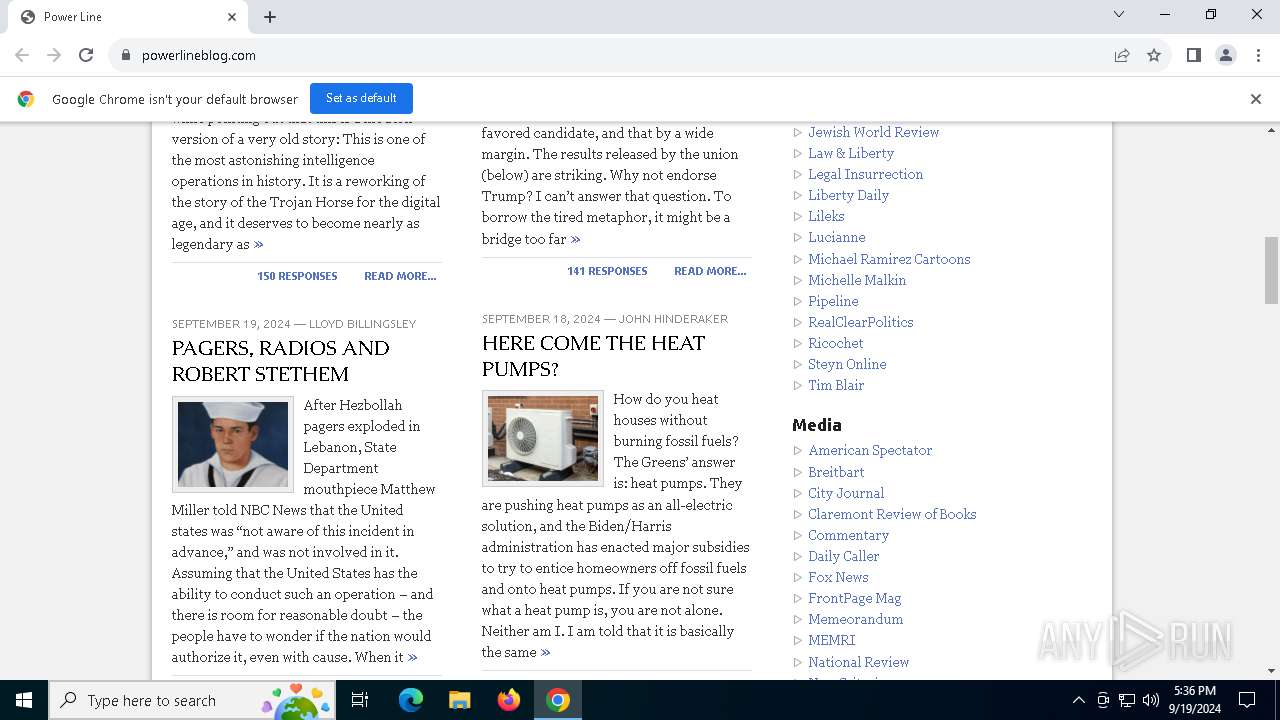Click the browser forward arrow
Viewport: 1280px width, 720px height.
(54, 55)
